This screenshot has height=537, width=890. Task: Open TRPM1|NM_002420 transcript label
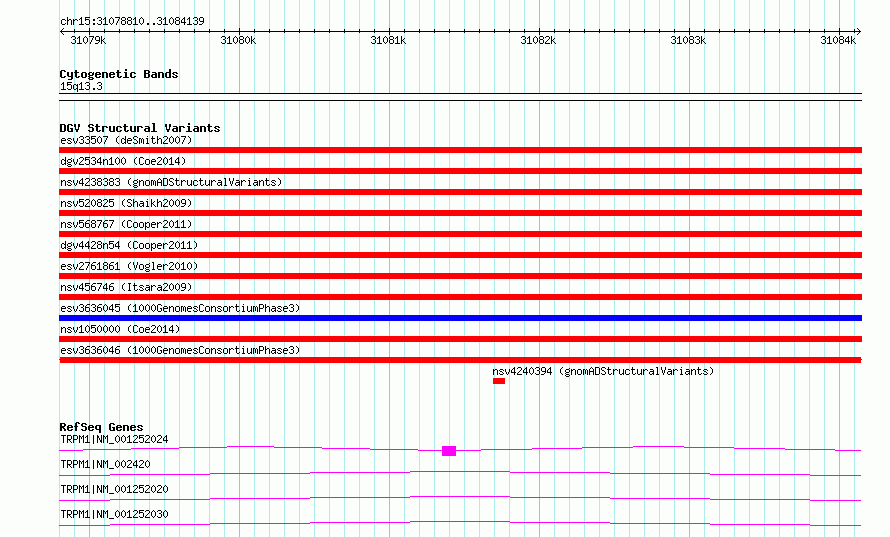click(105, 464)
